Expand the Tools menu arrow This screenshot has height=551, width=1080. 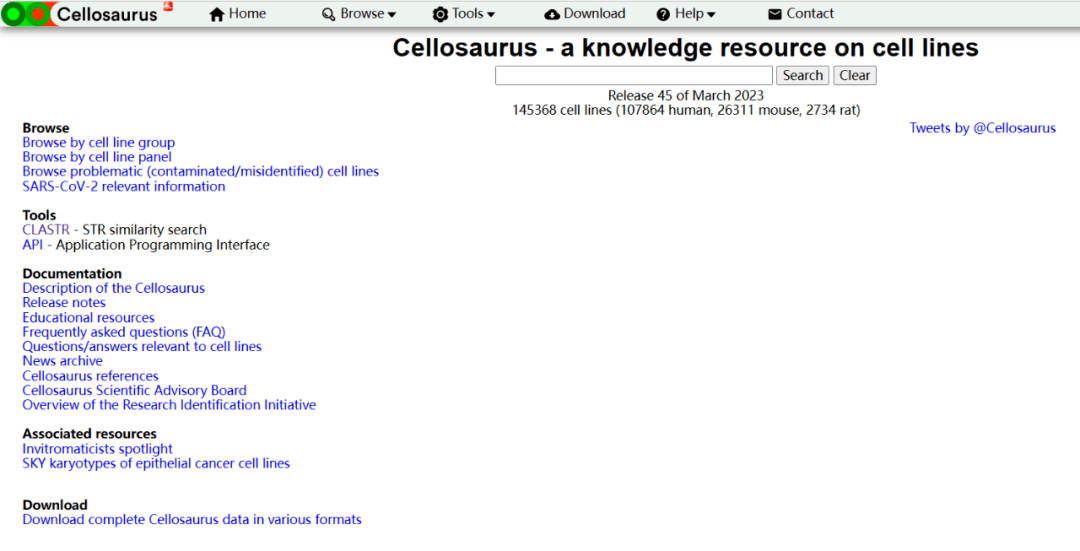point(491,15)
